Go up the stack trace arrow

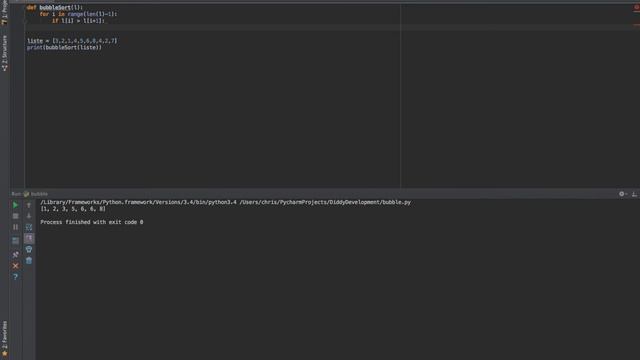tap(29, 205)
